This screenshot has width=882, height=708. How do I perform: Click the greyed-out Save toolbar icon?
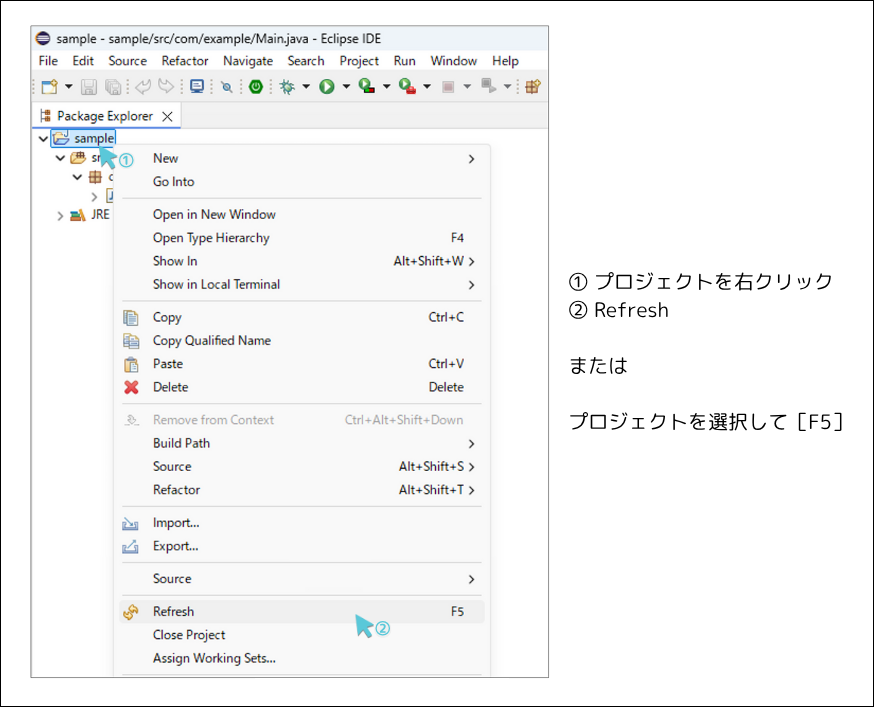89,87
